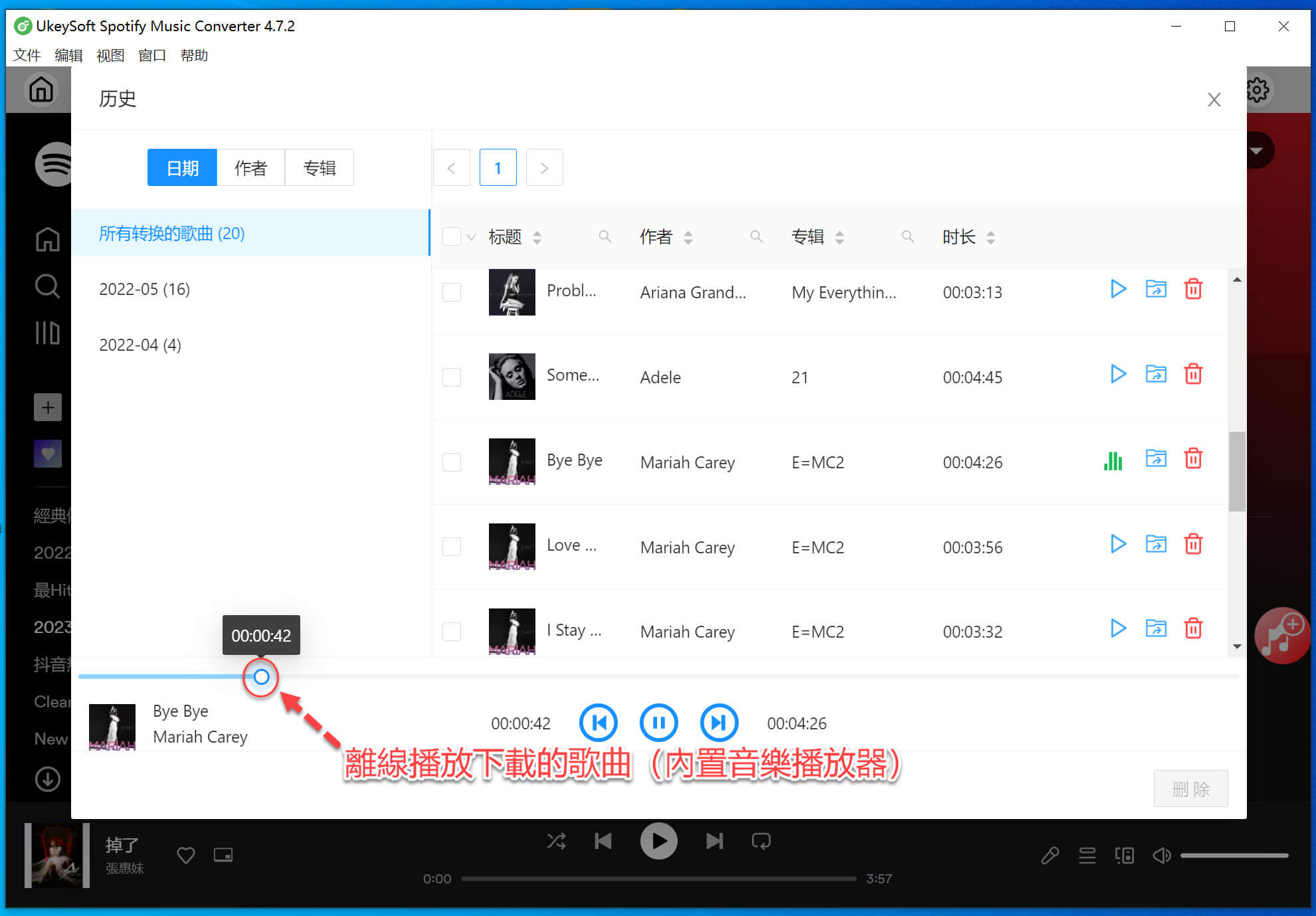This screenshot has height=916, width=1316.
Task: Delete the Adele track from history
Action: point(1193,374)
